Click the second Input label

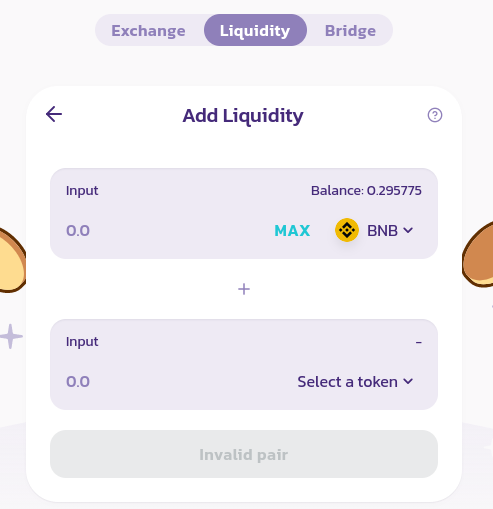pyautogui.click(x=82, y=342)
